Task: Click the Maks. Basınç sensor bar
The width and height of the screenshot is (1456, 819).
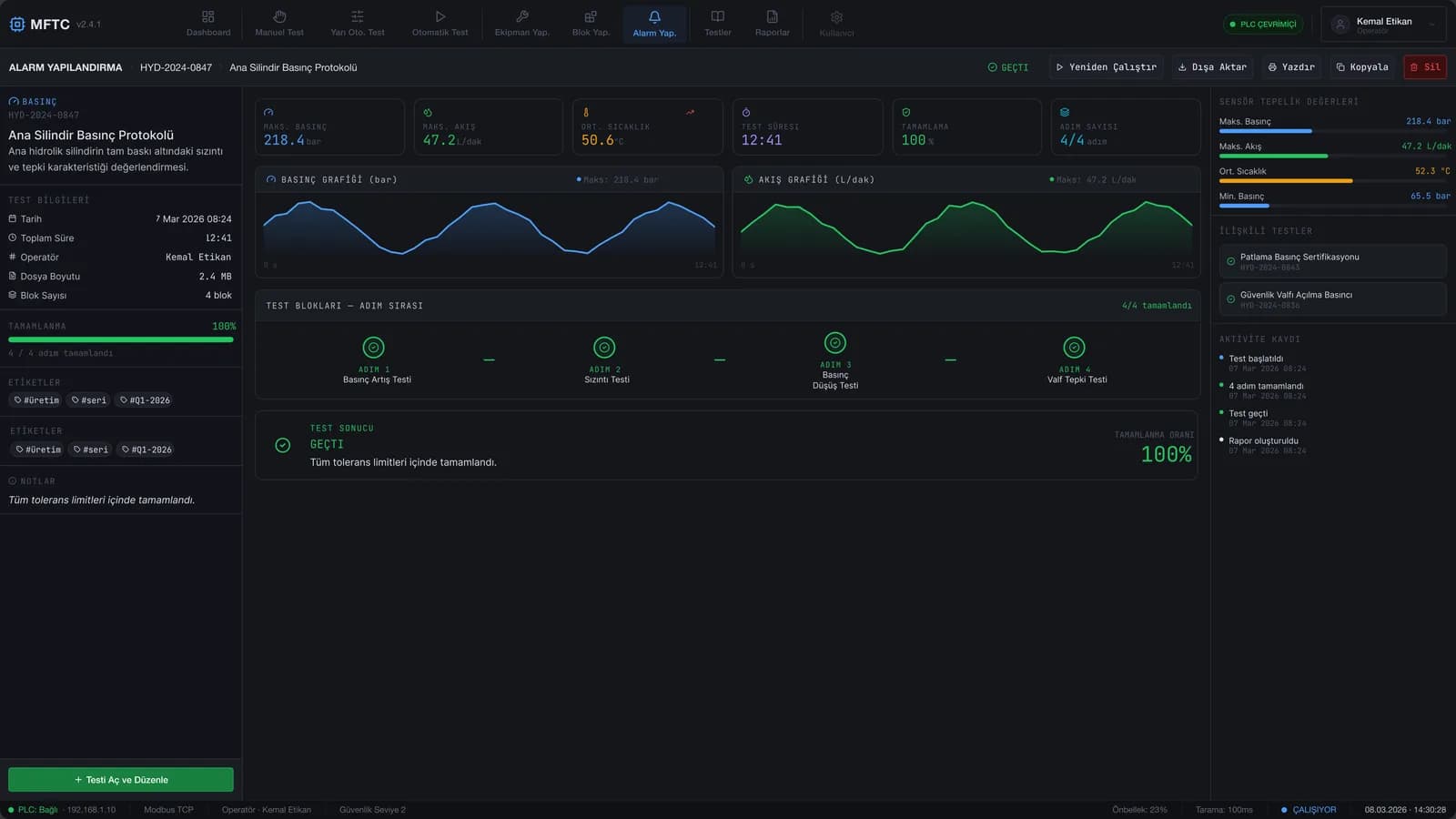Action: pos(1332,131)
